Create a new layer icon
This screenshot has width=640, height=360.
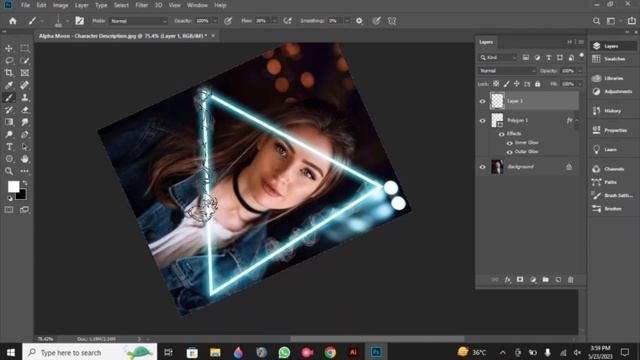click(558, 280)
